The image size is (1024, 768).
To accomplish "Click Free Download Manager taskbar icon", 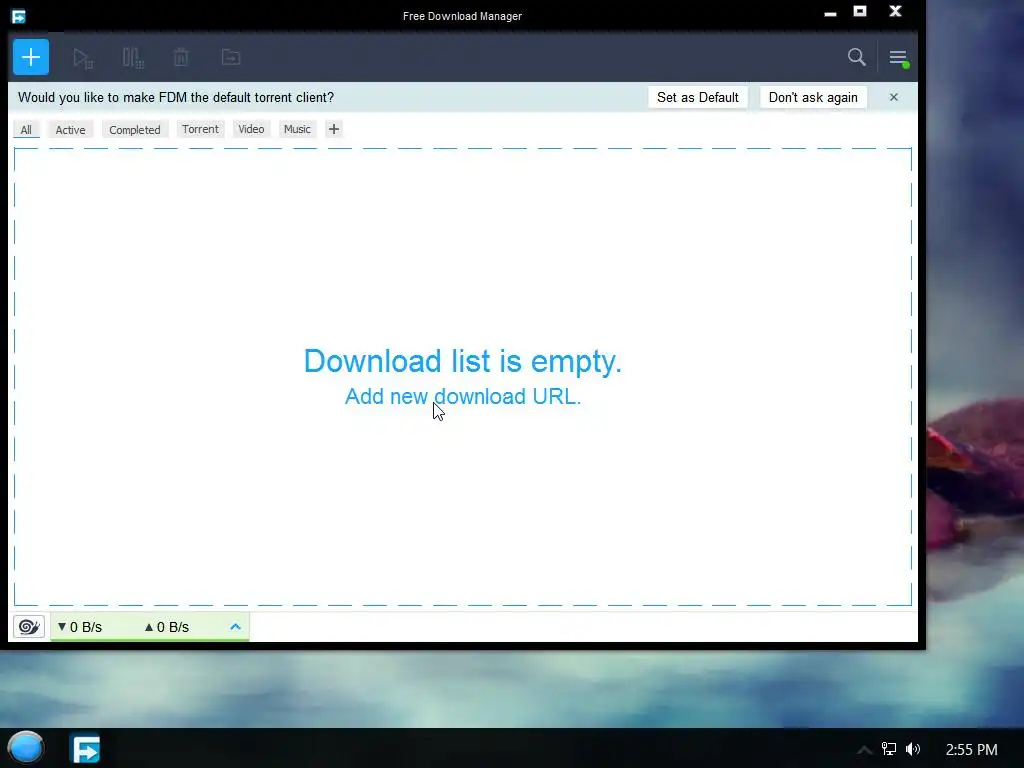I will point(86,748).
